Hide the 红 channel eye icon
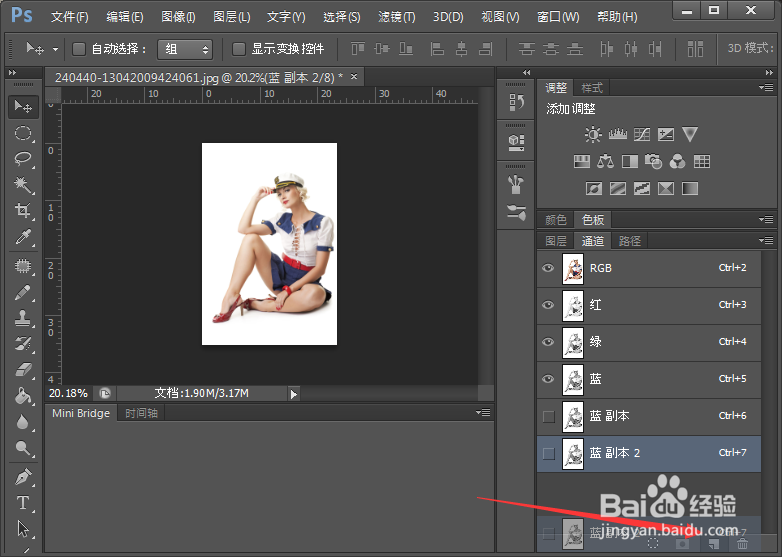Viewport: 782px width, 557px height. coord(548,305)
